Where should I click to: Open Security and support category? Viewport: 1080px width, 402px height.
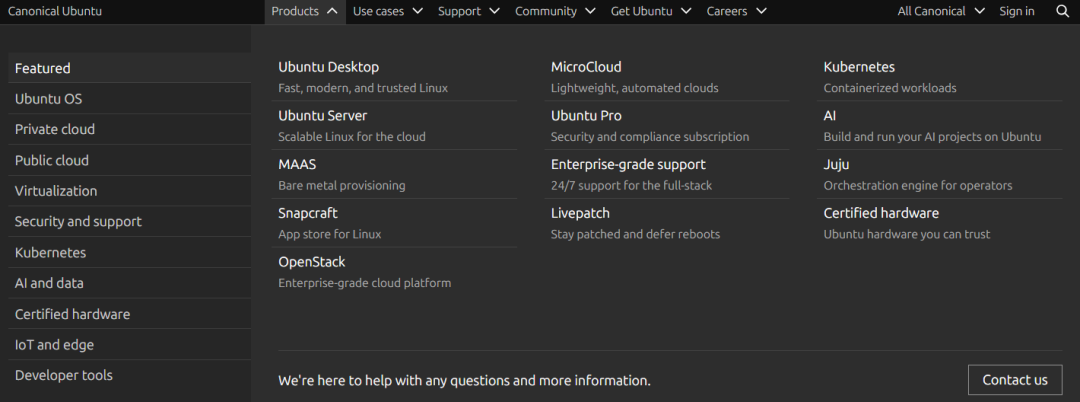tap(129, 222)
